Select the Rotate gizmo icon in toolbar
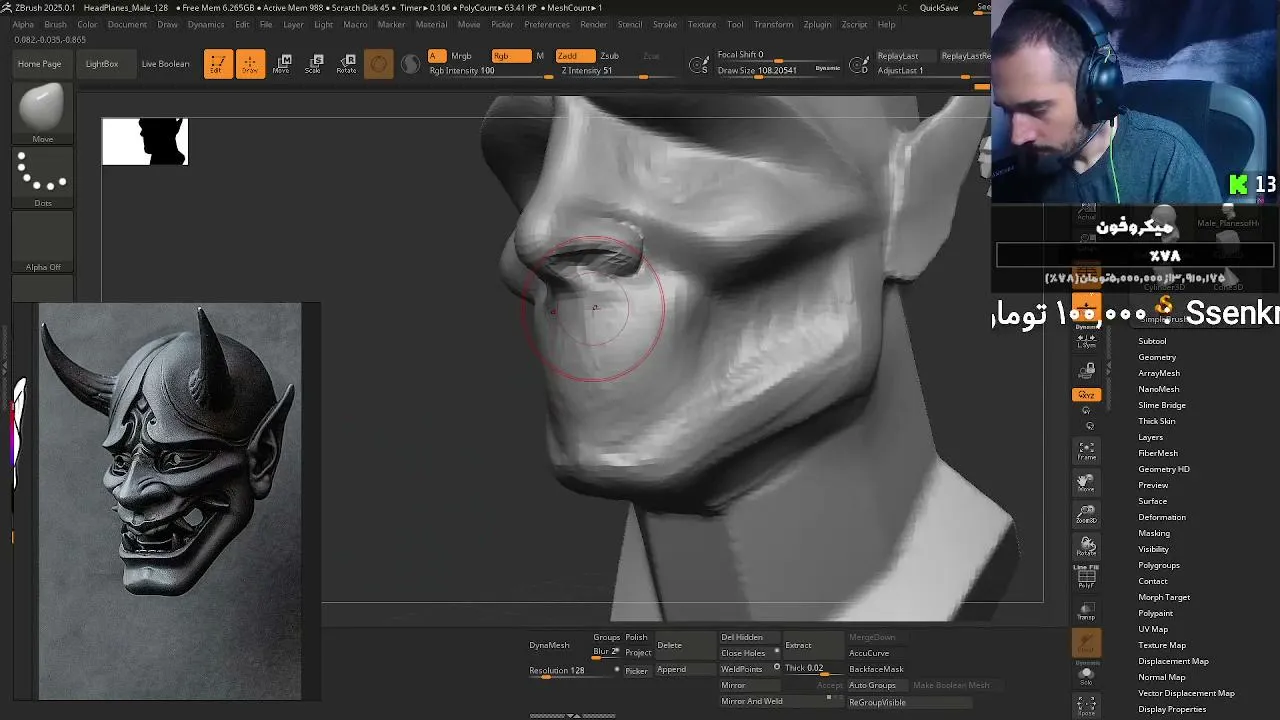Viewport: 1280px width, 720px height. coord(346,64)
